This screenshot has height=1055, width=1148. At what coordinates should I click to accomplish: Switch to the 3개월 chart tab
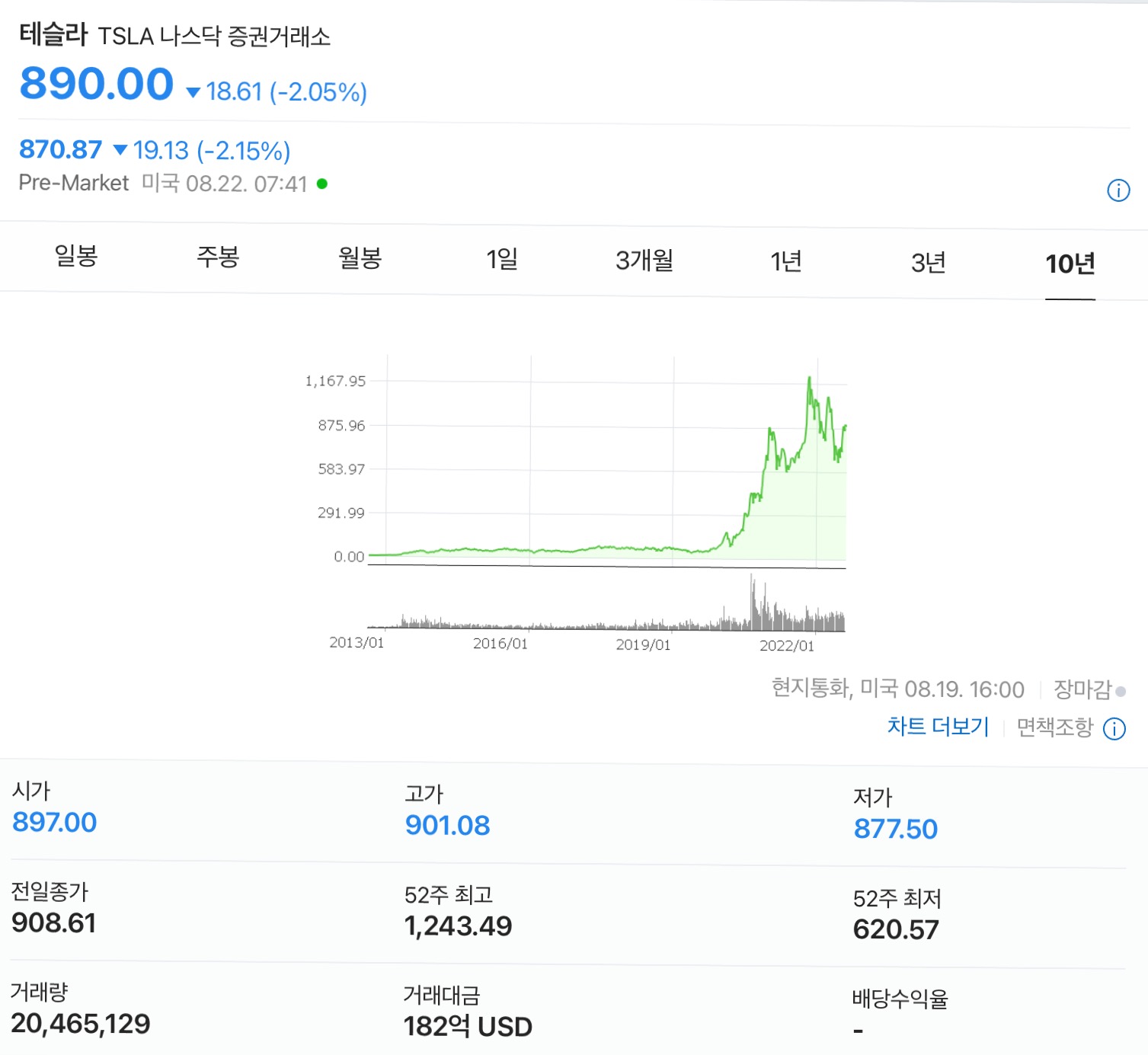coord(644,261)
